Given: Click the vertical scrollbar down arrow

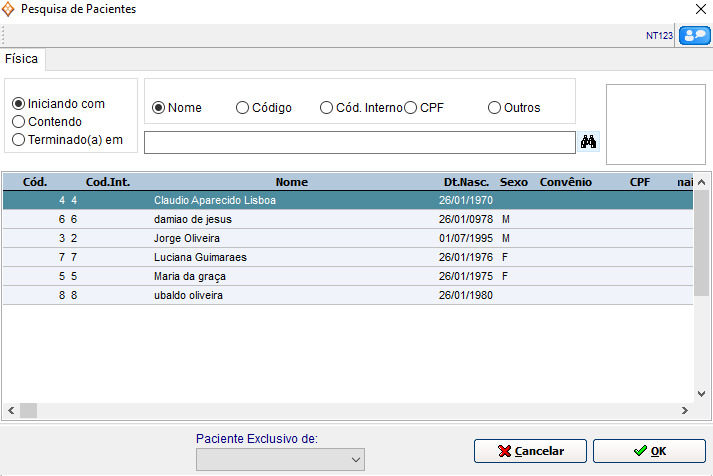Looking at the screenshot, I should pyautogui.click(x=702, y=394).
